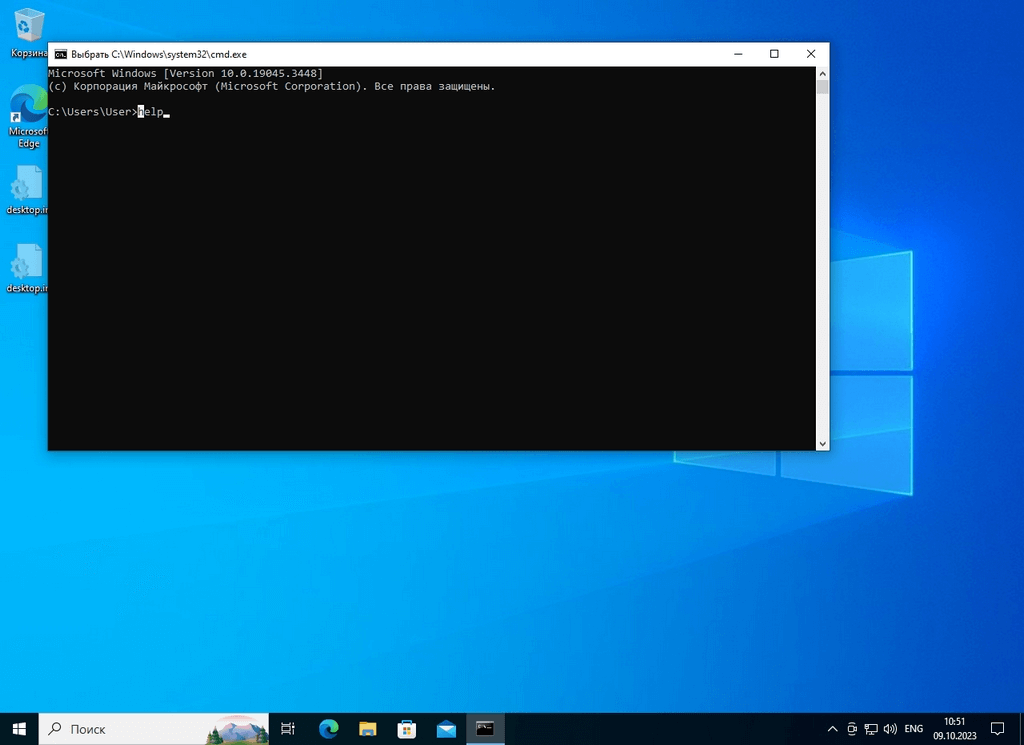Image resolution: width=1024 pixels, height=745 pixels.
Task: Click the Поиск search box on the taskbar
Action: (x=154, y=729)
